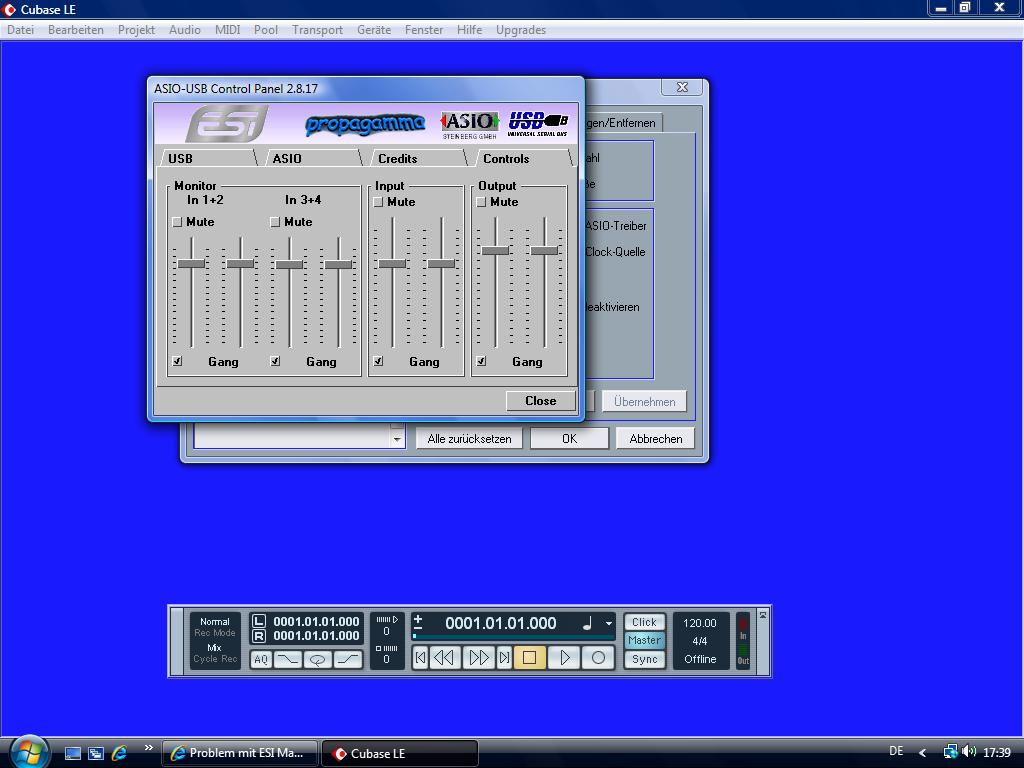Click the USB logo in header
The width and height of the screenshot is (1024, 768).
click(537, 123)
